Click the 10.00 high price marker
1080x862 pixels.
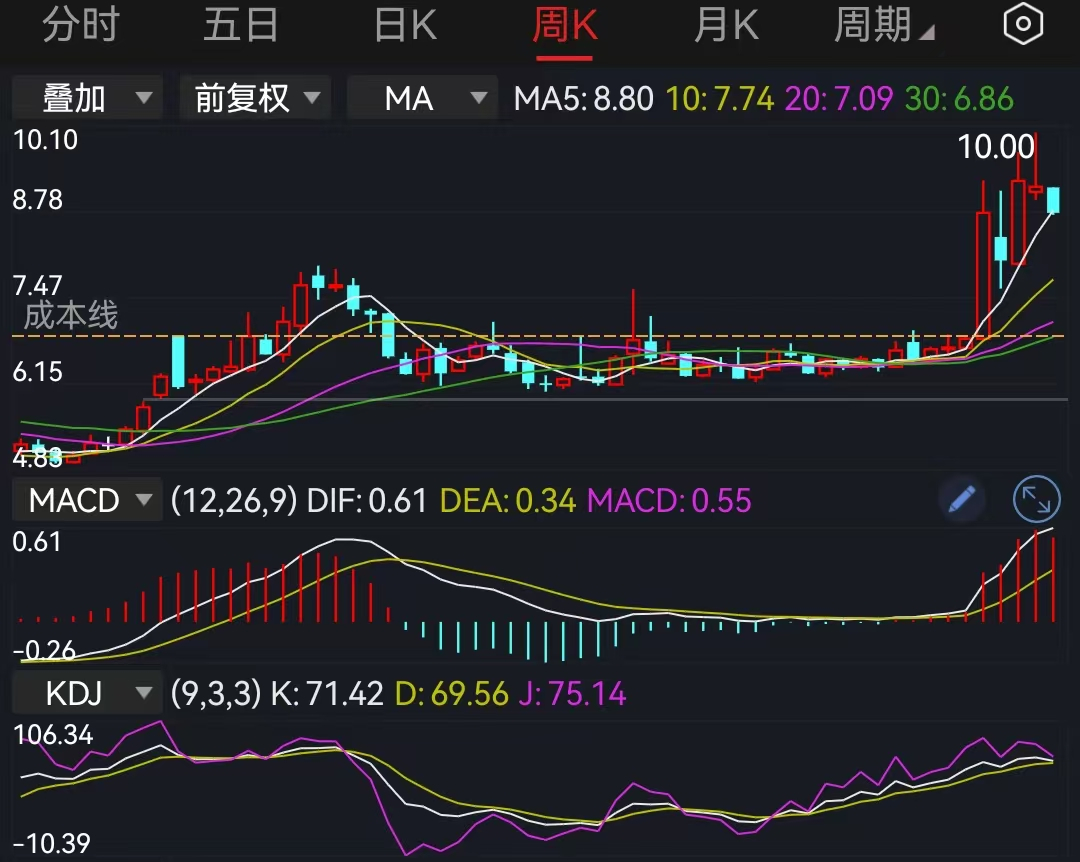(996, 146)
